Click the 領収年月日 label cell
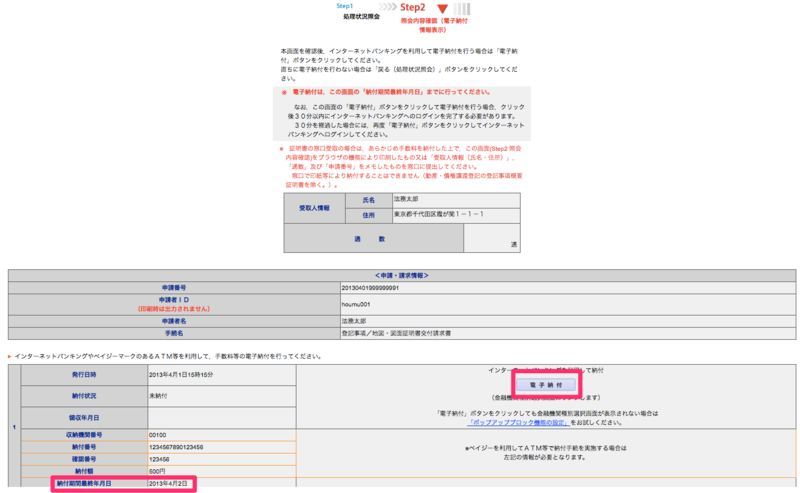Image resolution: width=800 pixels, height=493 pixels. (84, 417)
